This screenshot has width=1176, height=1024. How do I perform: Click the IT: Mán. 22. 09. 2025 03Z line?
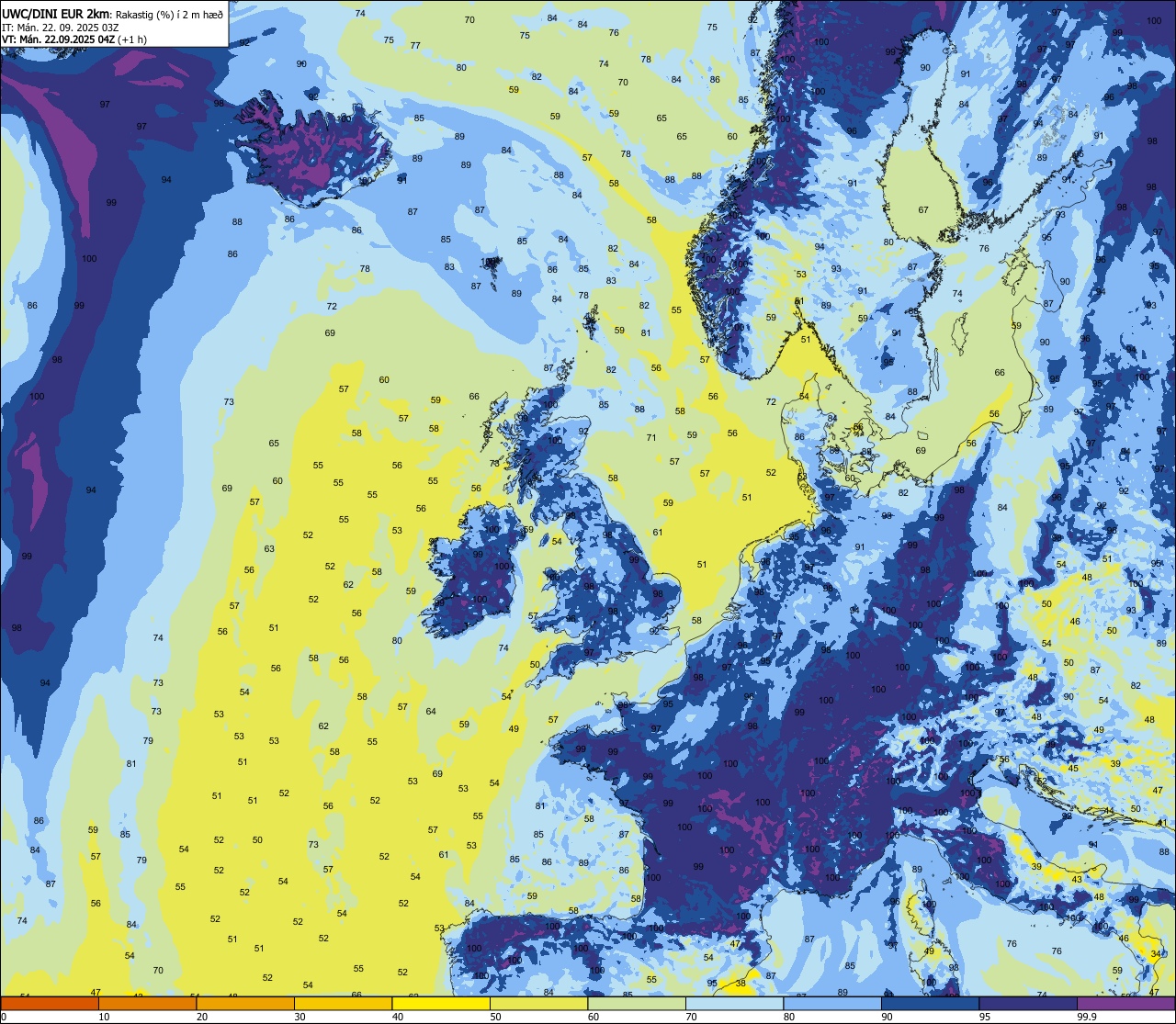tap(61, 27)
